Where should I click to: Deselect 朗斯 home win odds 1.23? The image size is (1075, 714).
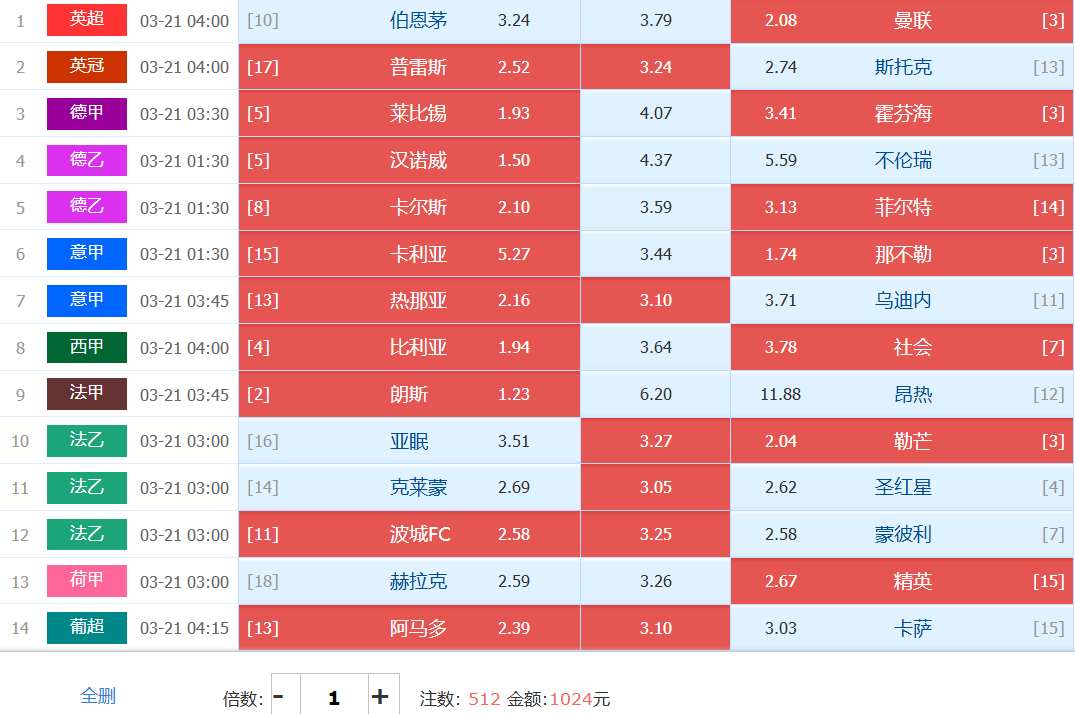[x=409, y=394]
